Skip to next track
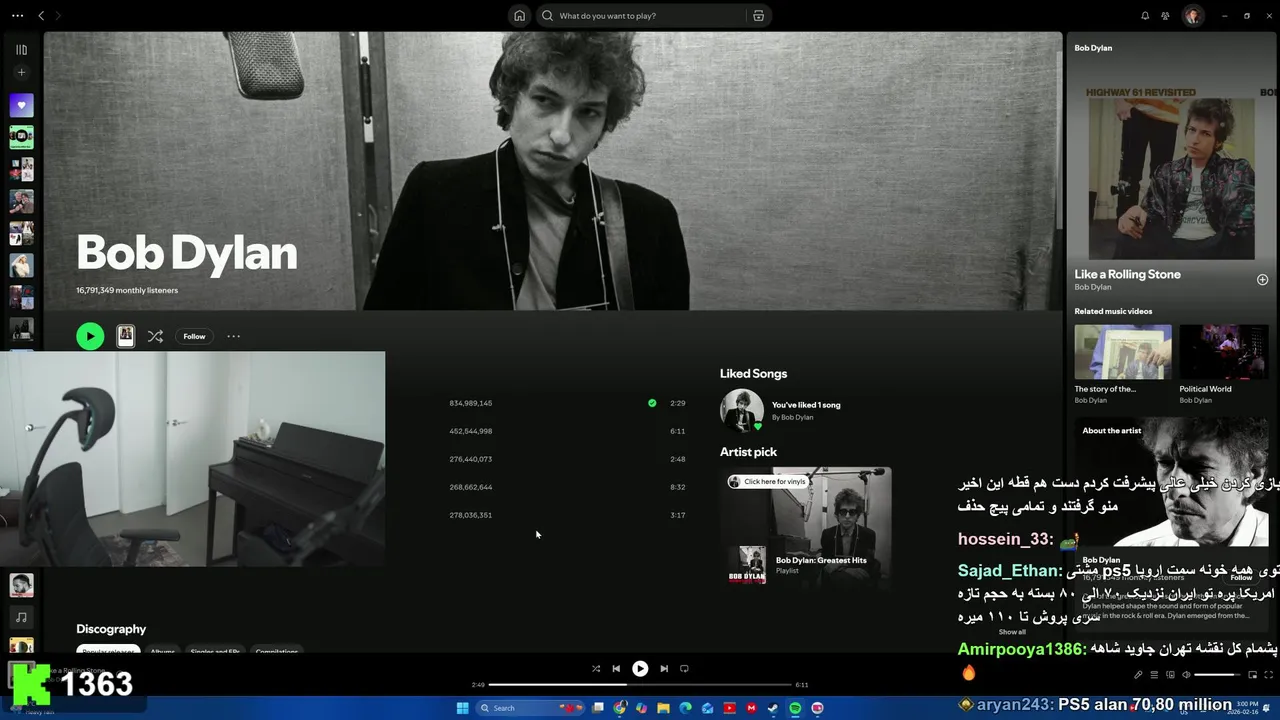This screenshot has width=1280, height=720. (664, 669)
